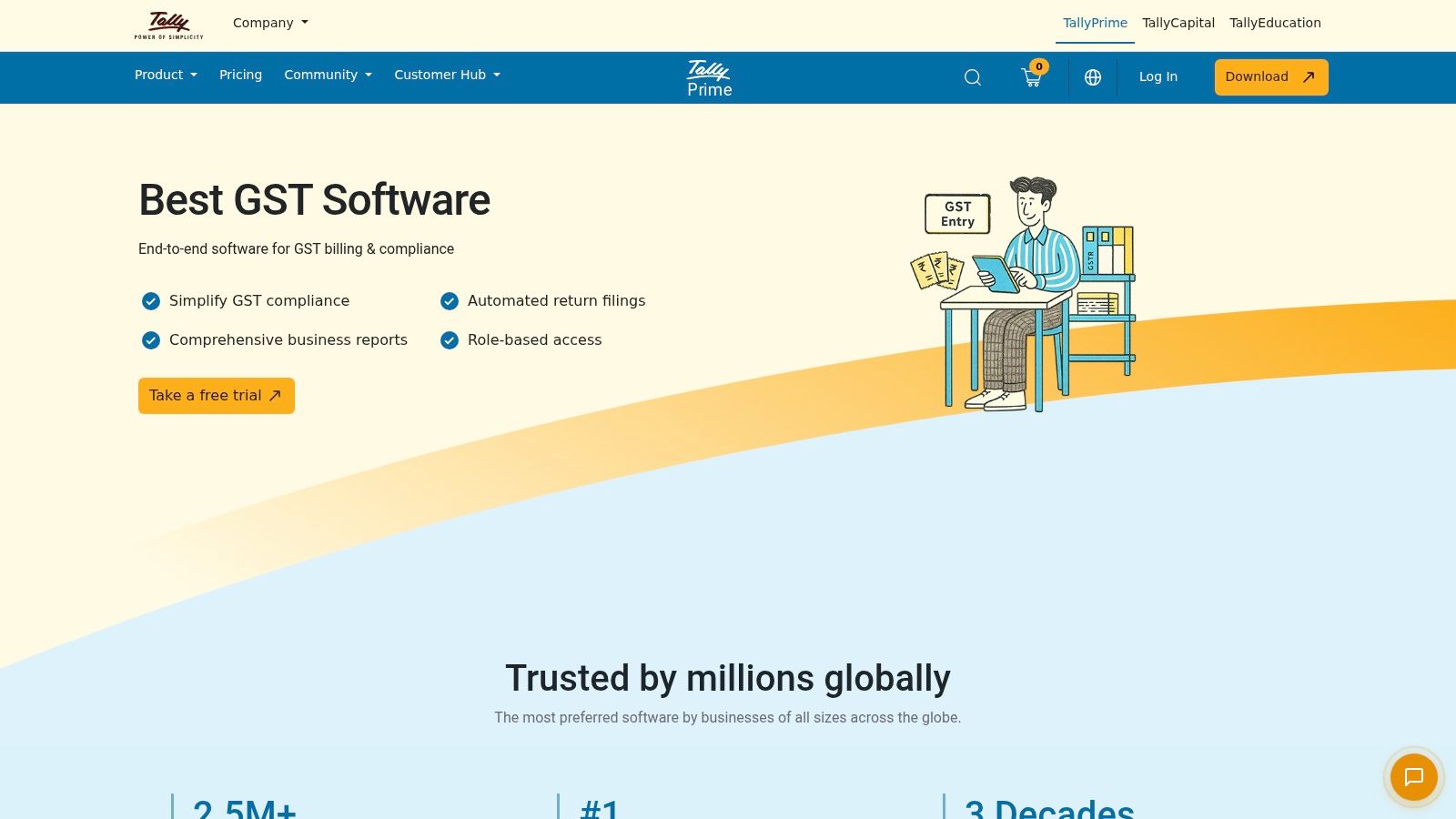This screenshot has height=819, width=1456.
Task: Click Take a free trial button
Action: [x=217, y=396]
